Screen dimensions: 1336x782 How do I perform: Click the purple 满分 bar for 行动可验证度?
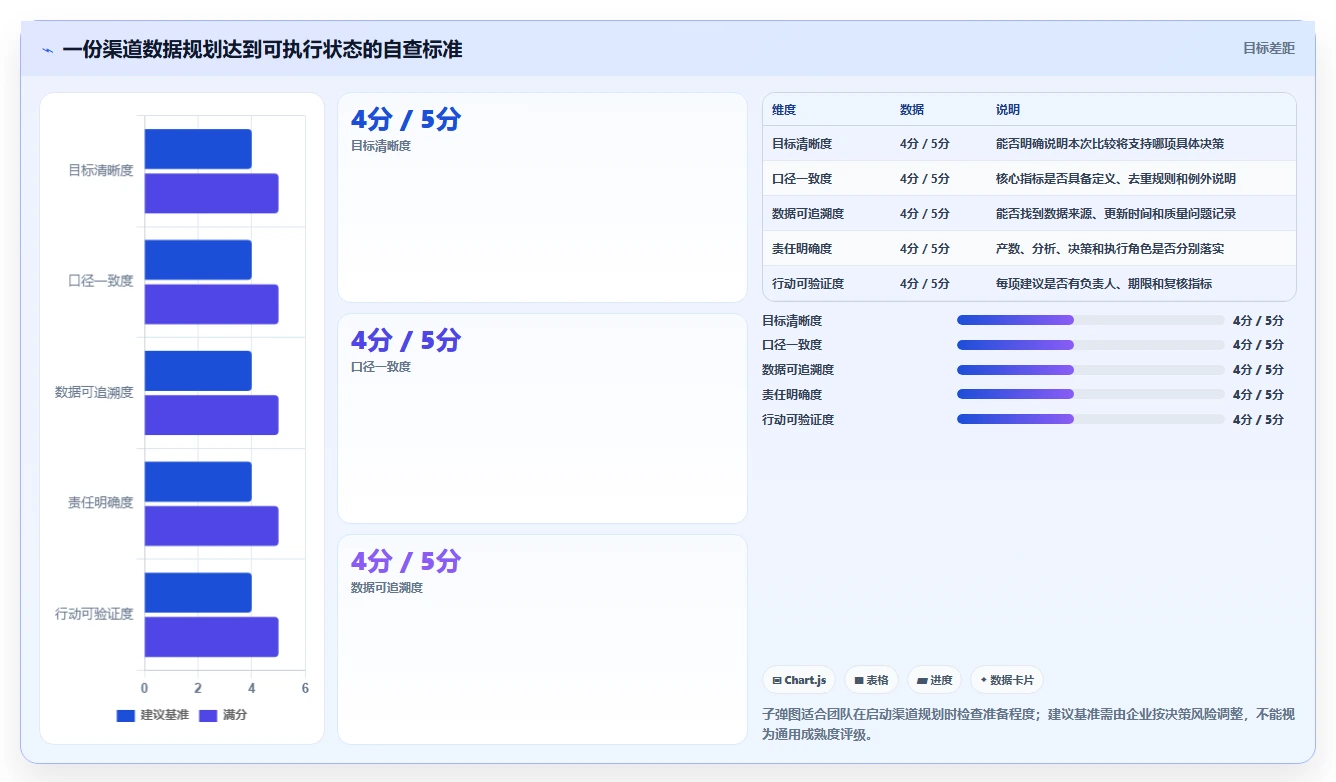click(x=211, y=637)
